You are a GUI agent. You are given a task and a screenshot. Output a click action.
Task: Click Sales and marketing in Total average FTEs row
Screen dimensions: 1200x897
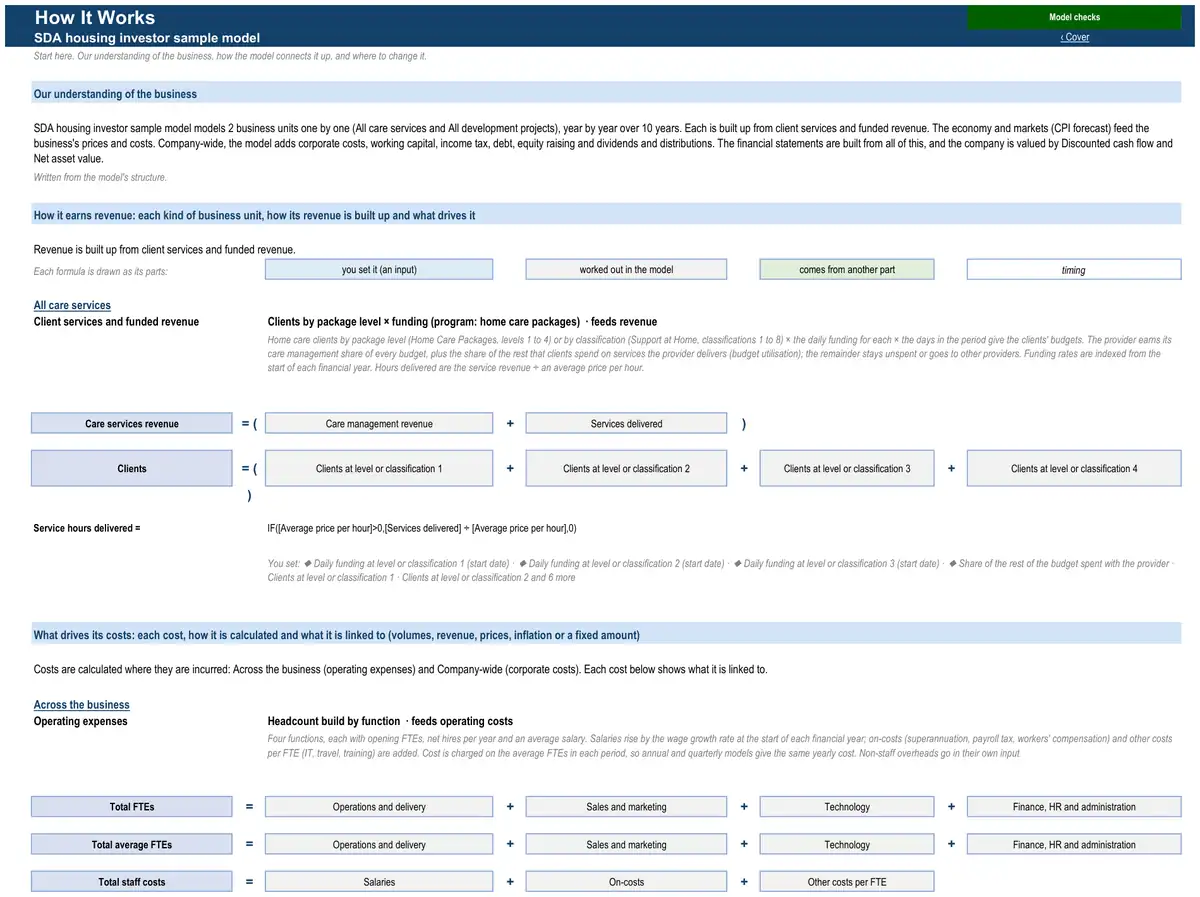[x=626, y=845]
